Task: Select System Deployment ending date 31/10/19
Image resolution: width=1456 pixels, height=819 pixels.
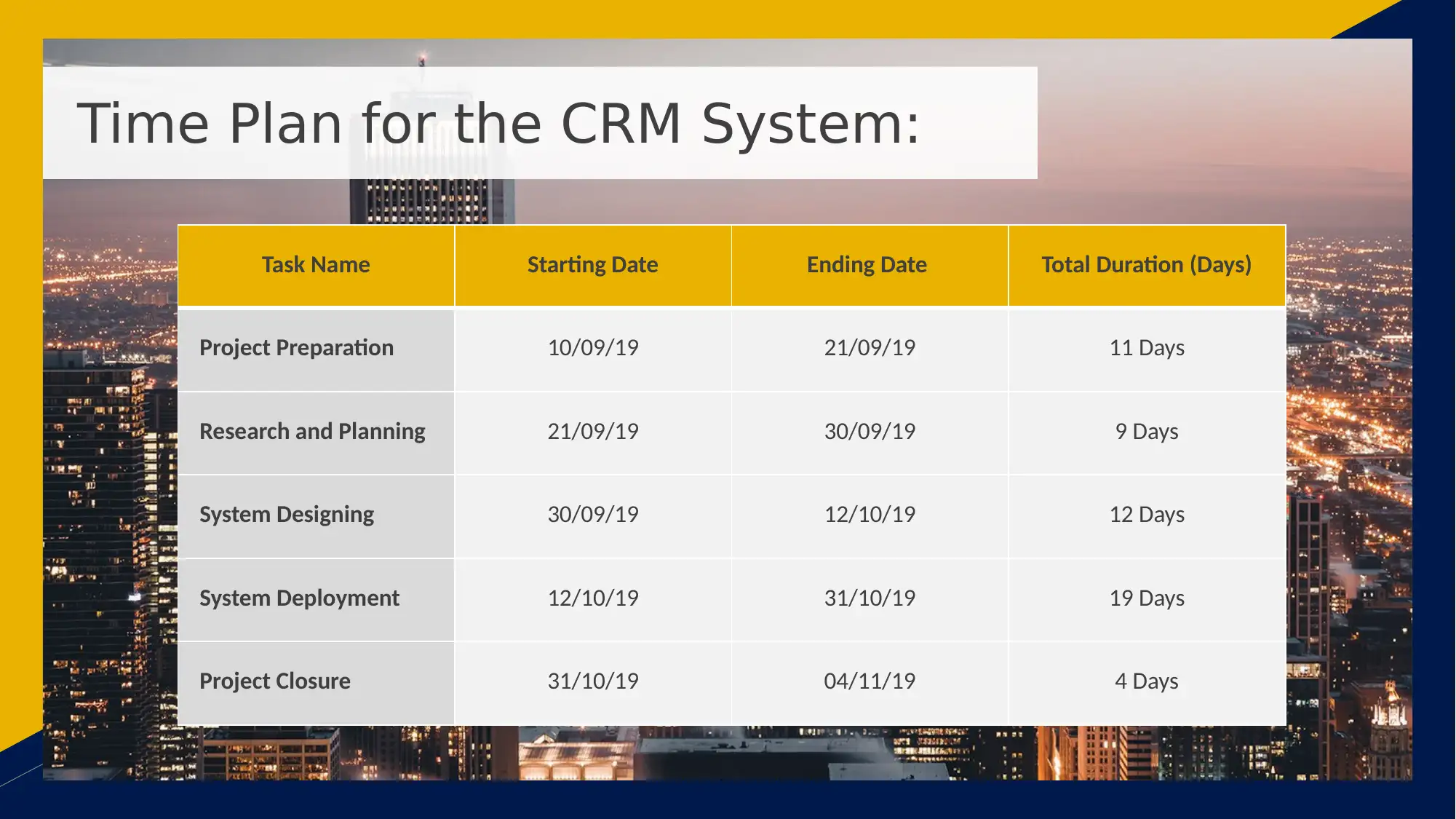Action: point(870,600)
